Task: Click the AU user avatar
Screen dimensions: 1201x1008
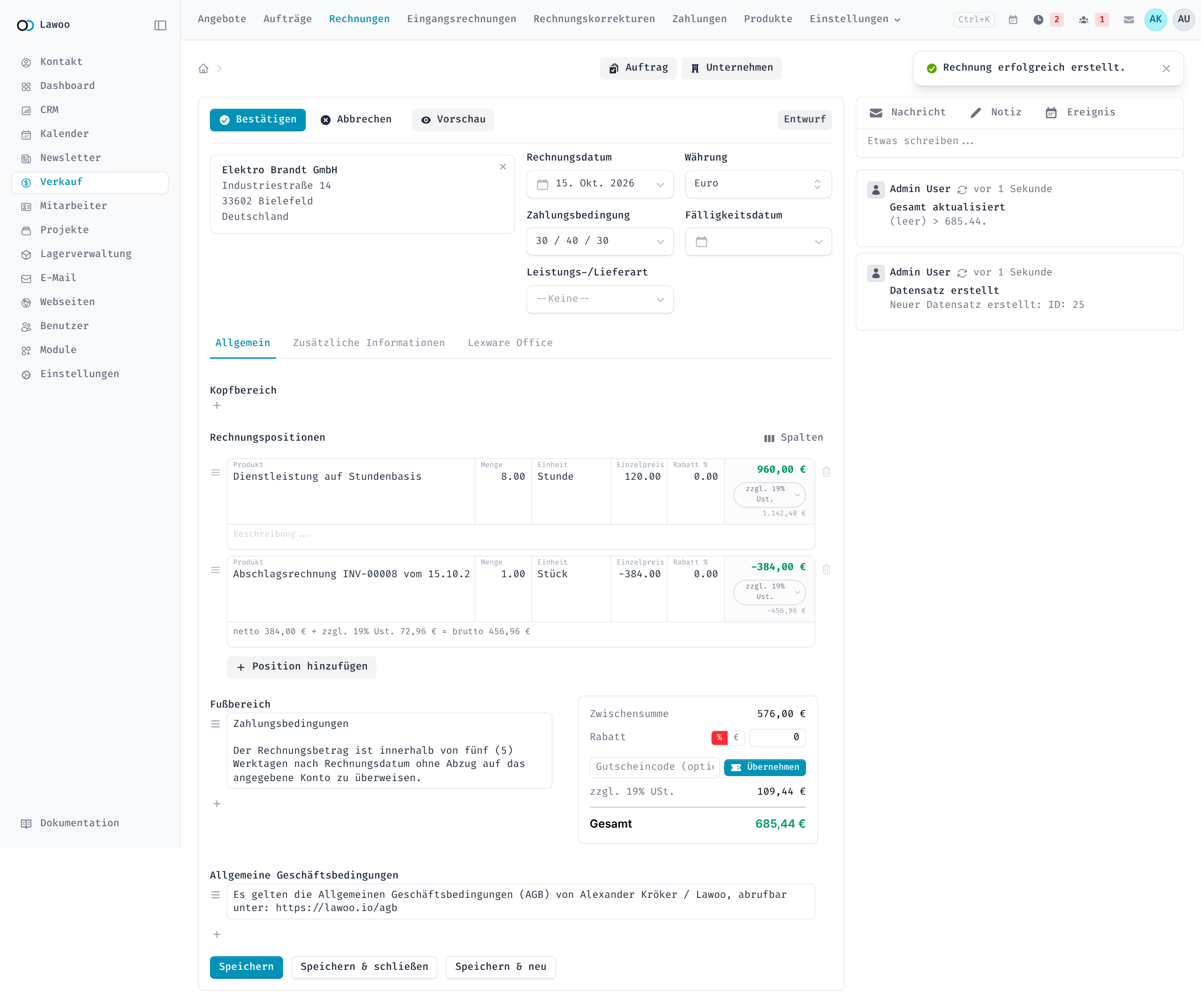Action: 1184,19
